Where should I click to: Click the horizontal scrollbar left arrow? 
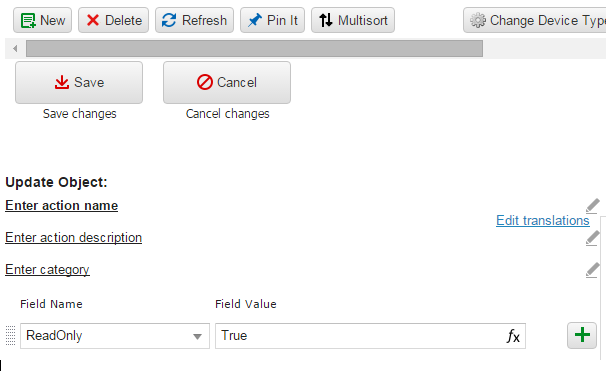pyautogui.click(x=15, y=49)
